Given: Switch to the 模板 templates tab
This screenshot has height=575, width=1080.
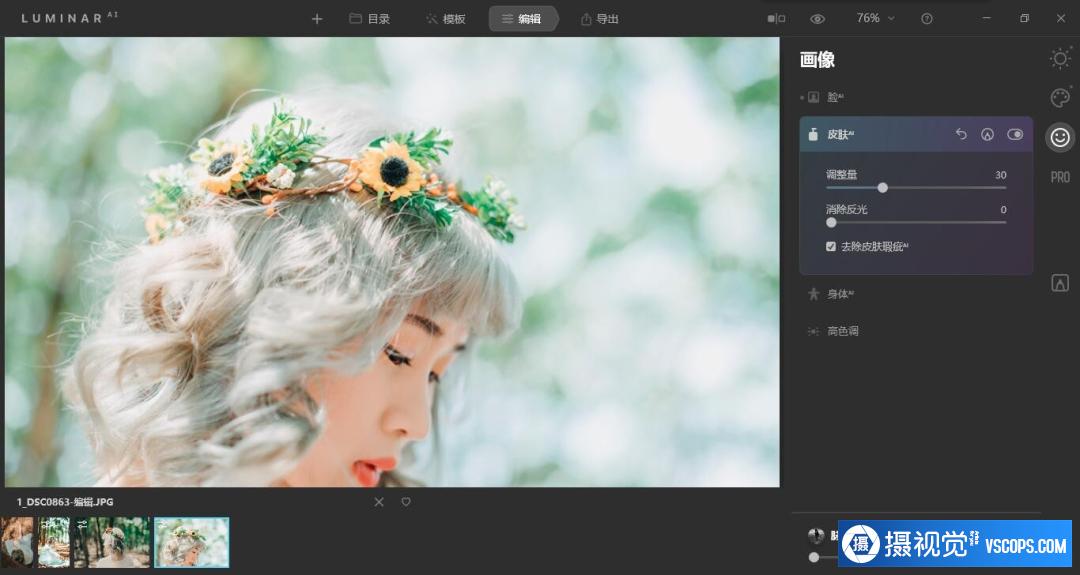Looking at the screenshot, I should pos(446,19).
